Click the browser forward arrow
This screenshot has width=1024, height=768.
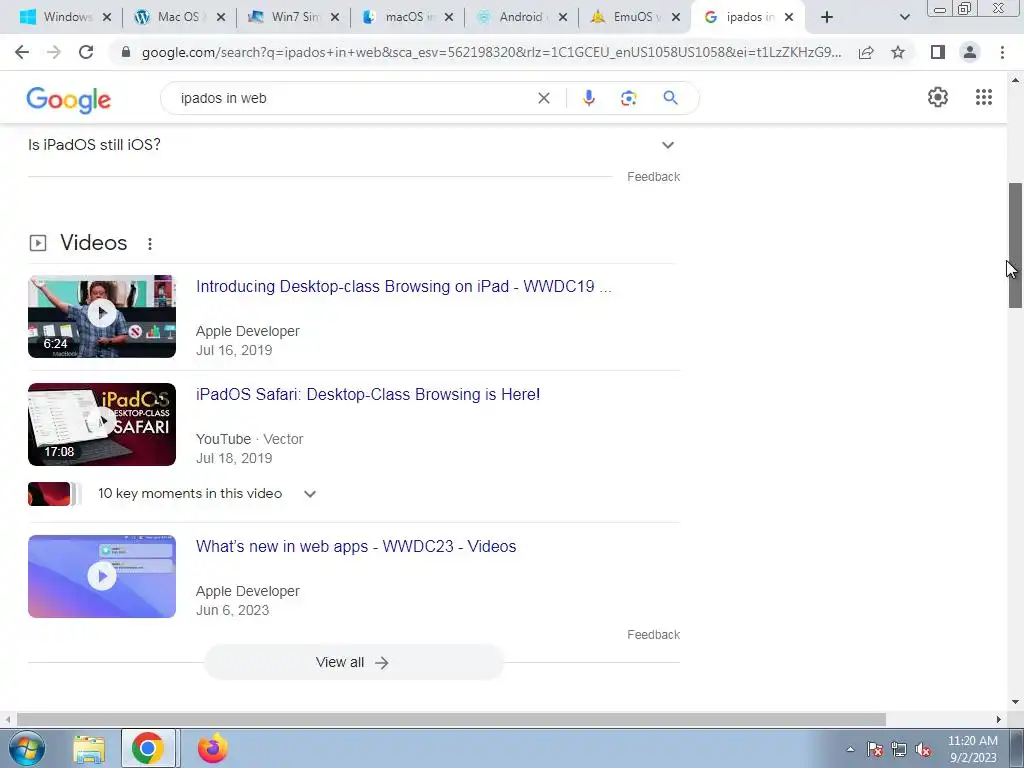tap(54, 52)
